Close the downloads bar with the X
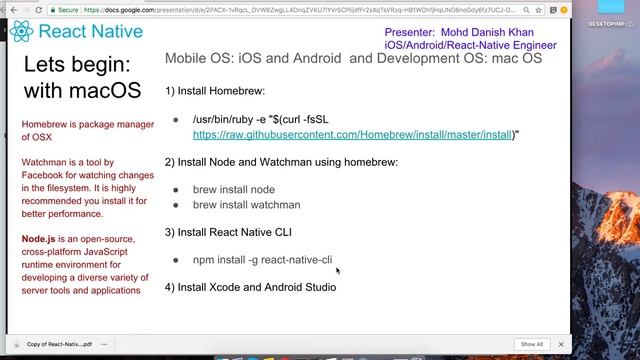Viewport: 640px width, 360px height. [561, 344]
